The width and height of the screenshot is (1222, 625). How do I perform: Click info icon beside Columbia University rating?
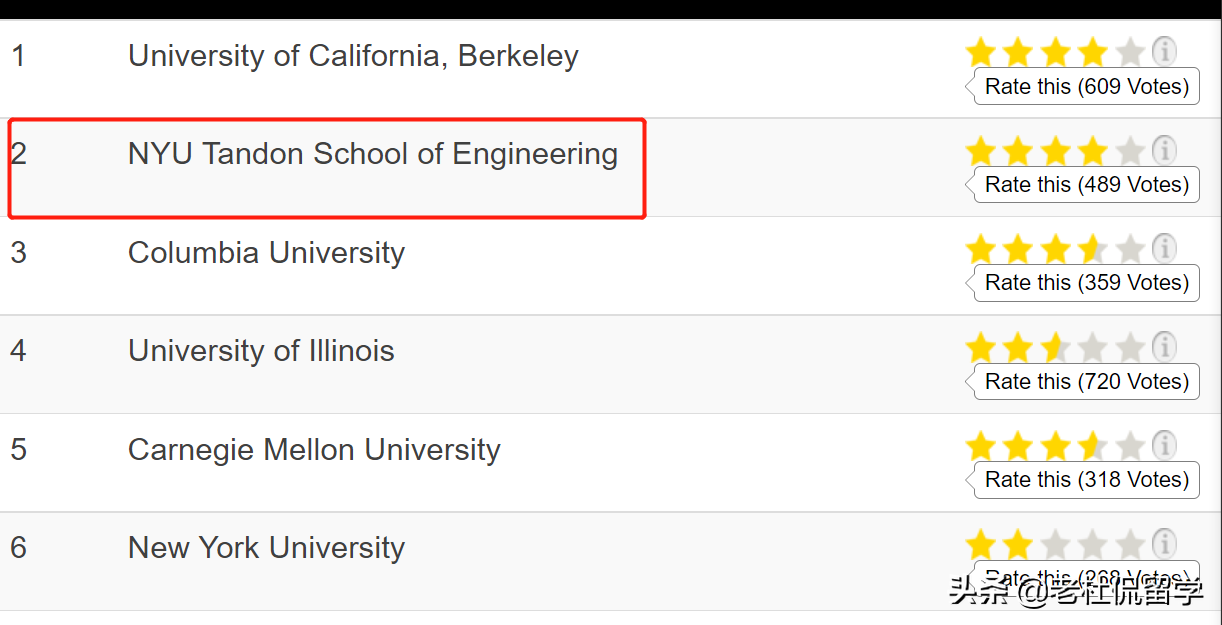point(1163,247)
